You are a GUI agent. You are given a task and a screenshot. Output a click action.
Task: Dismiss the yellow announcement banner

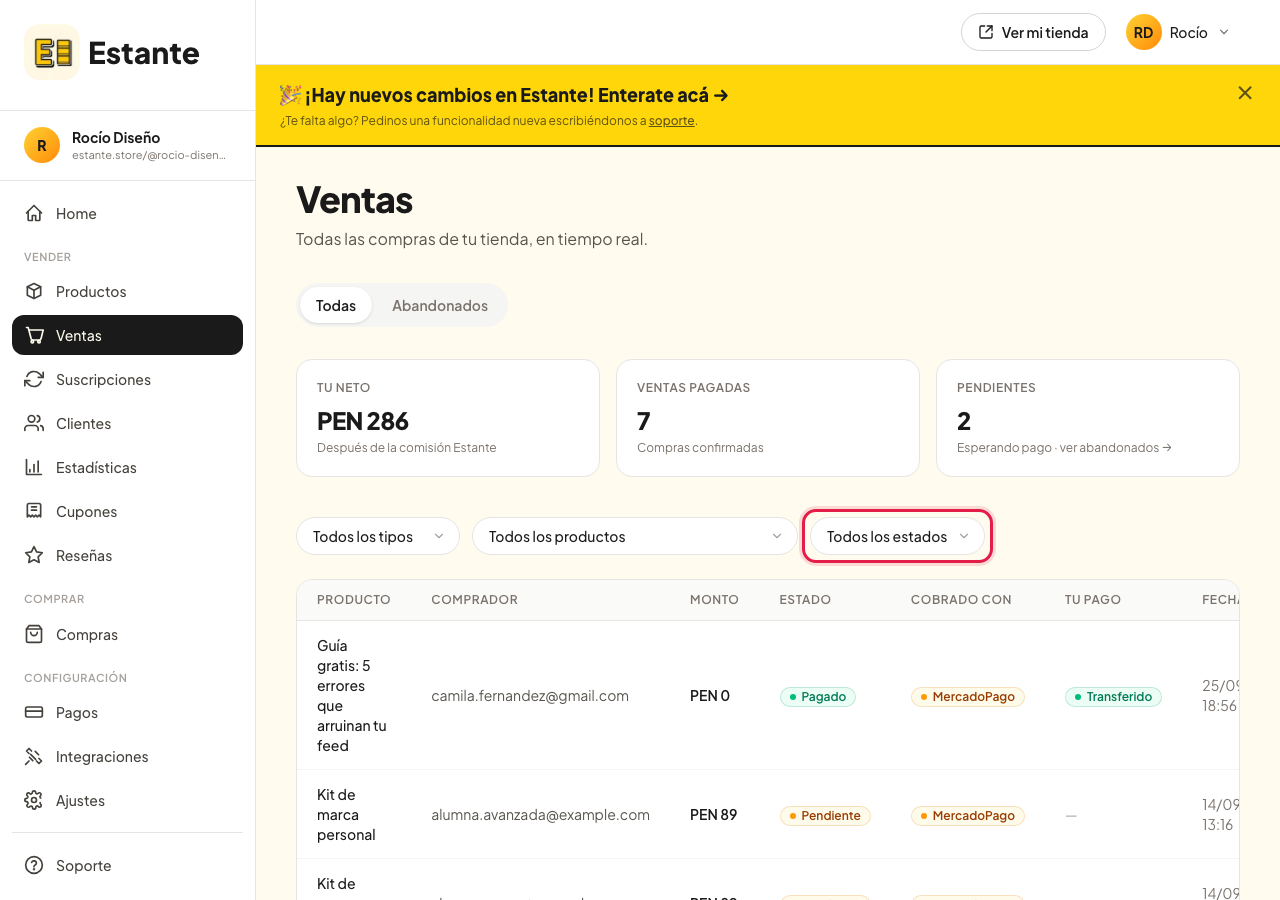[x=1245, y=93]
